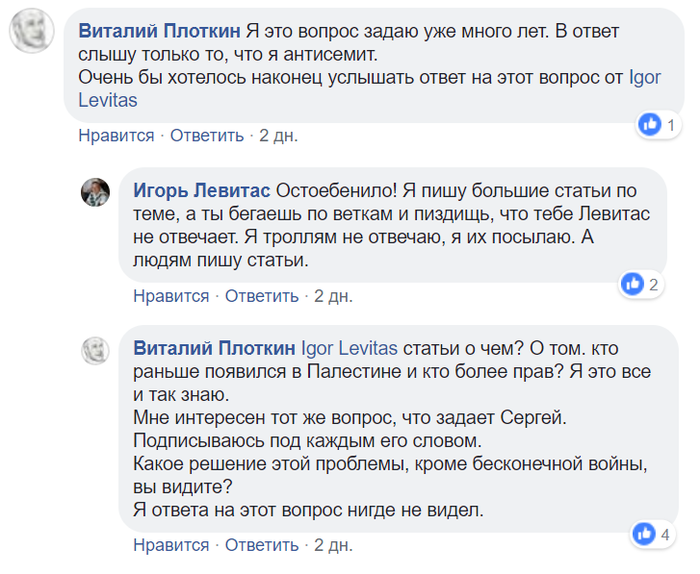Open Игорь Левитас's profile photo
This screenshot has width=700, height=574.
tap(95, 192)
